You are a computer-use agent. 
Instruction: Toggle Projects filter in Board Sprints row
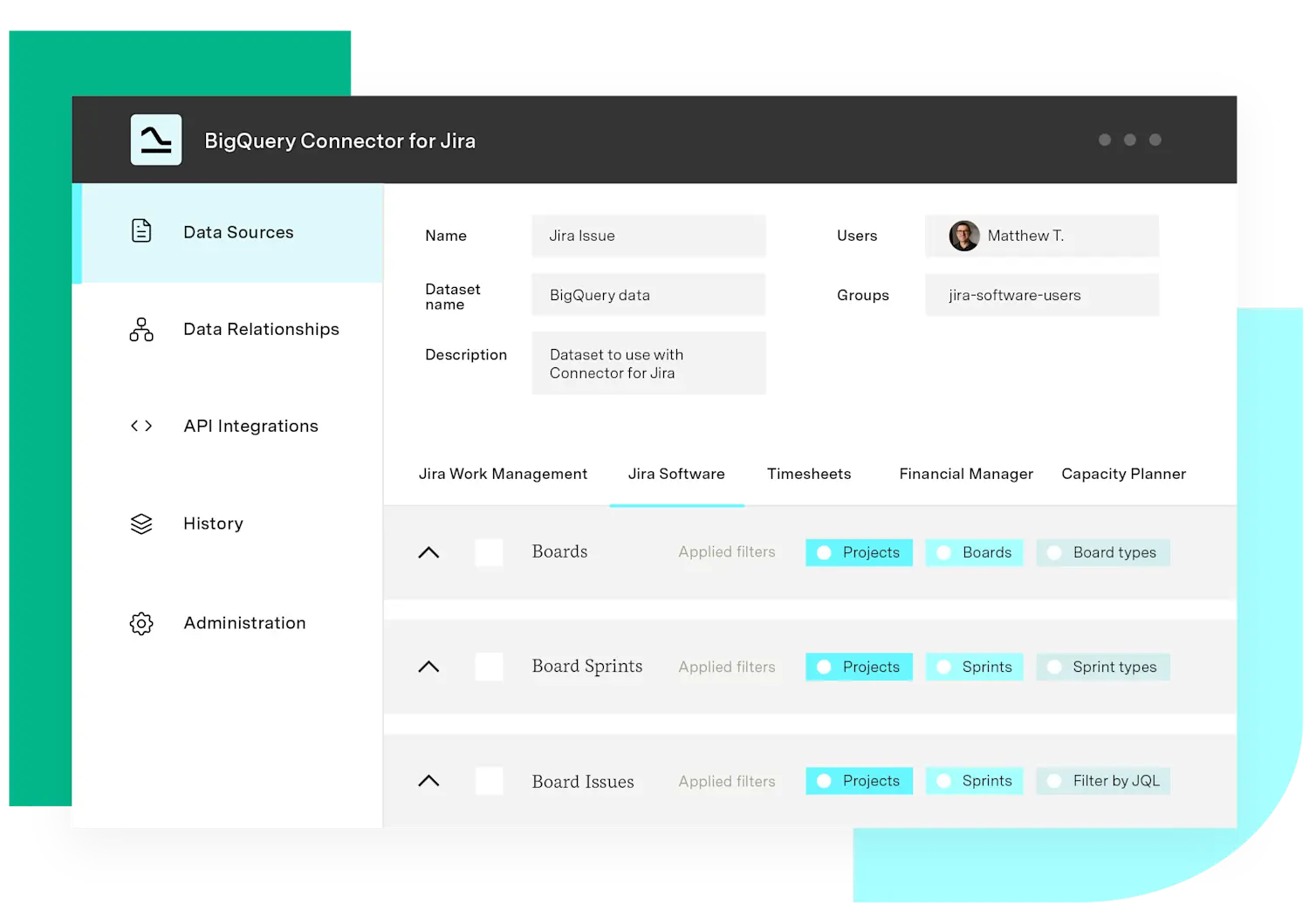(859, 667)
